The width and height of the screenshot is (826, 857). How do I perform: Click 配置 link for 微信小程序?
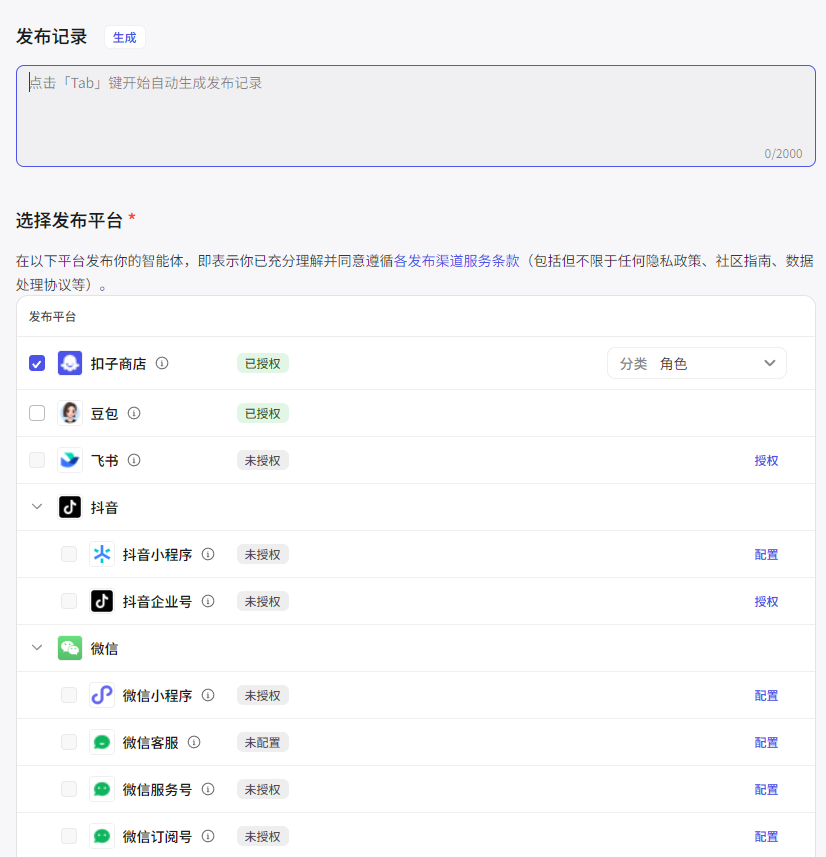click(766, 696)
